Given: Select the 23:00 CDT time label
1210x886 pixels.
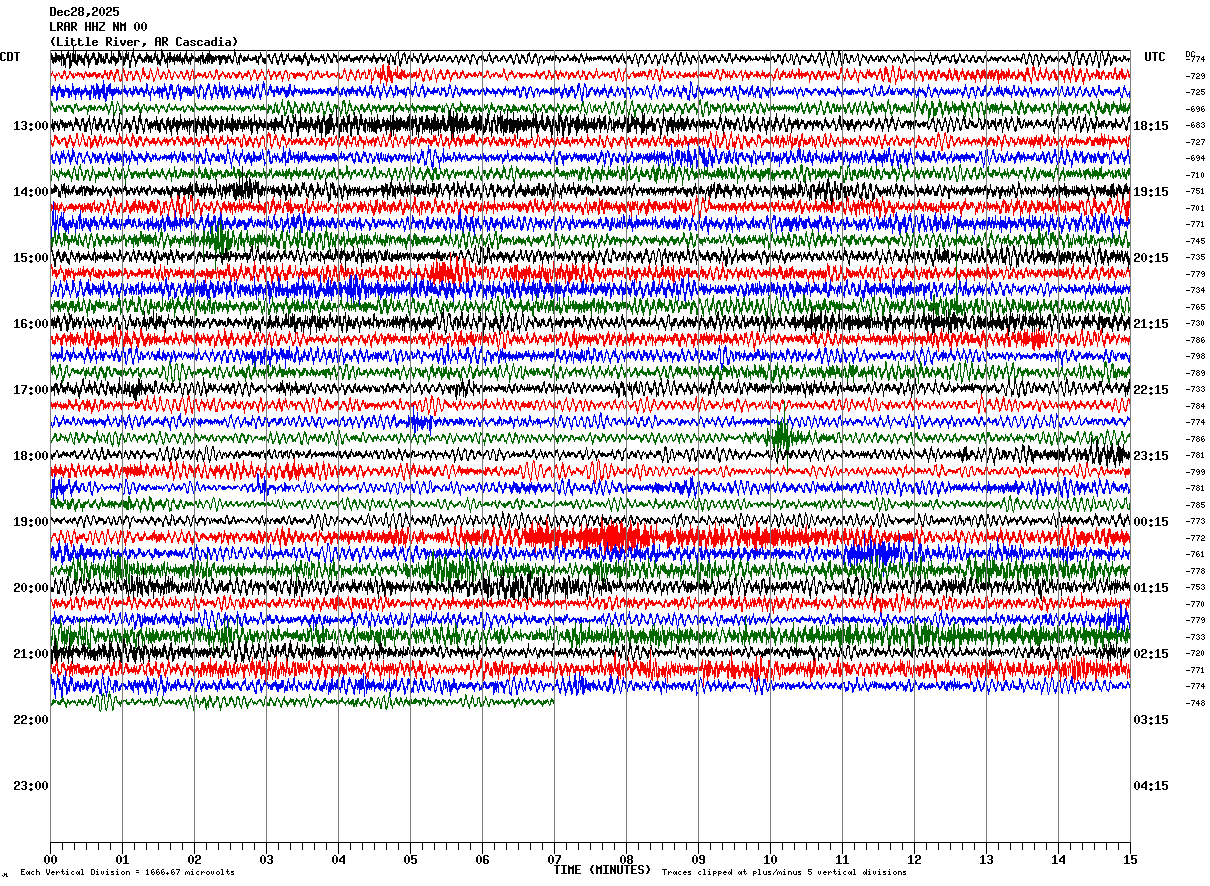Looking at the screenshot, I should pos(31,786).
